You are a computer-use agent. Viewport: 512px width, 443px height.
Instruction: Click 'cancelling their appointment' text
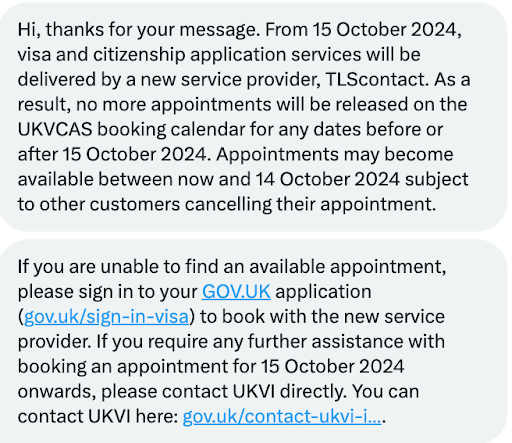[x=310, y=204]
